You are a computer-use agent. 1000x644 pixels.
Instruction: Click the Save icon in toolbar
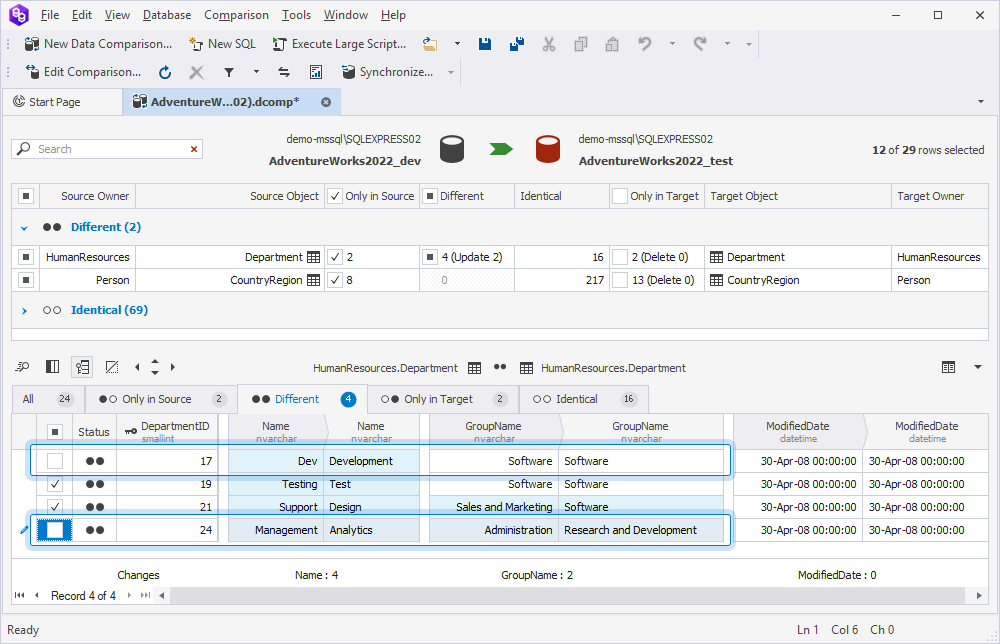click(x=485, y=44)
